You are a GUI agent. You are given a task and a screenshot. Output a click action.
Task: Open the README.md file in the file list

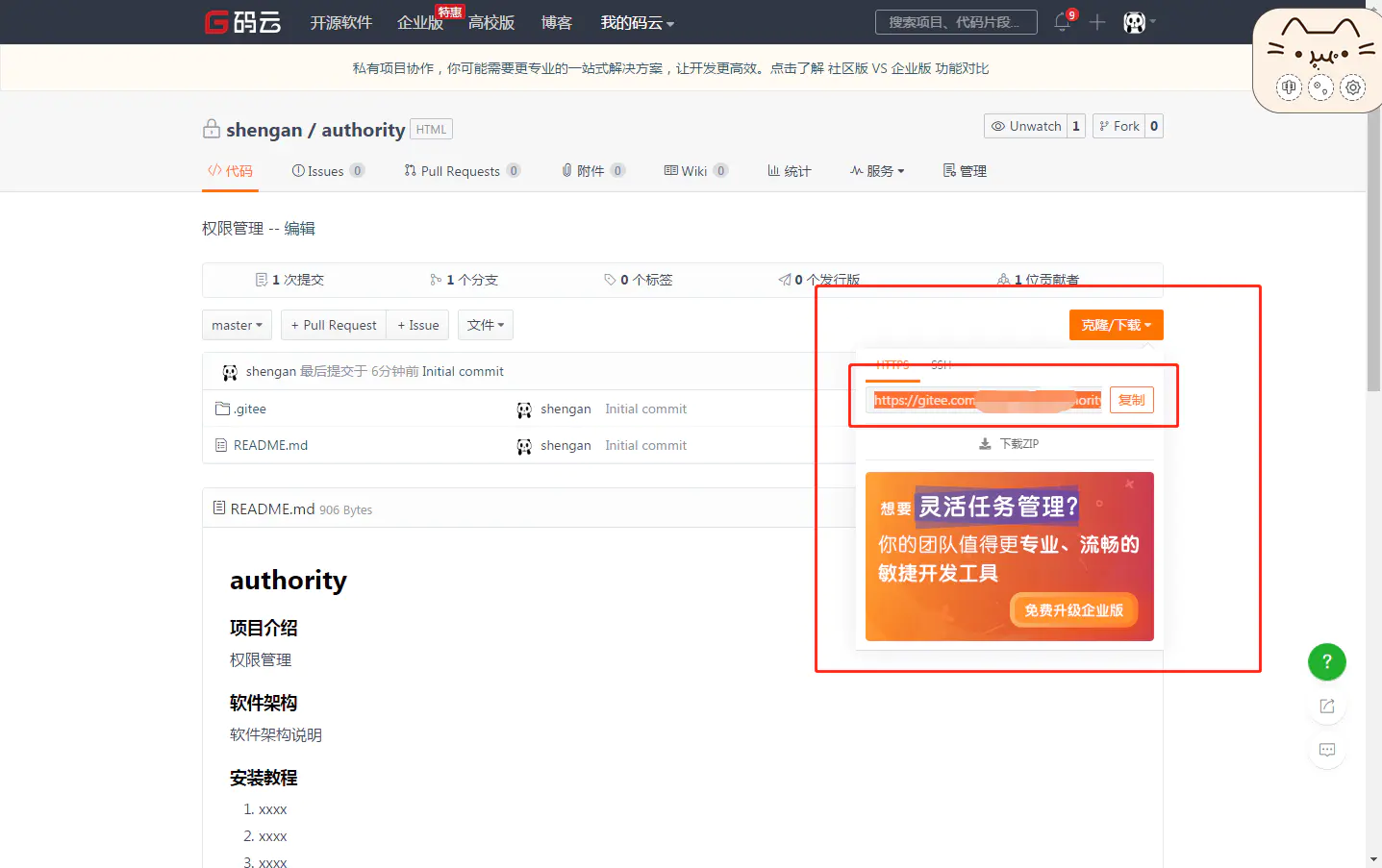[x=270, y=445]
